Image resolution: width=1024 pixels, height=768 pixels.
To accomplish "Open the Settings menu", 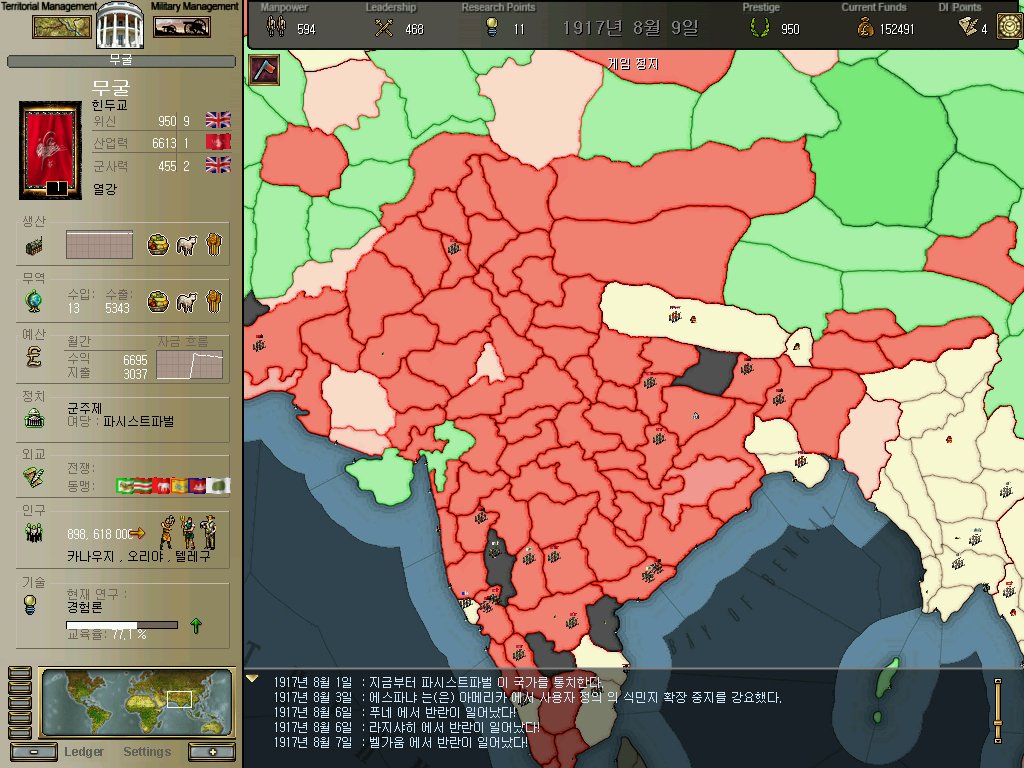I will coord(147,752).
